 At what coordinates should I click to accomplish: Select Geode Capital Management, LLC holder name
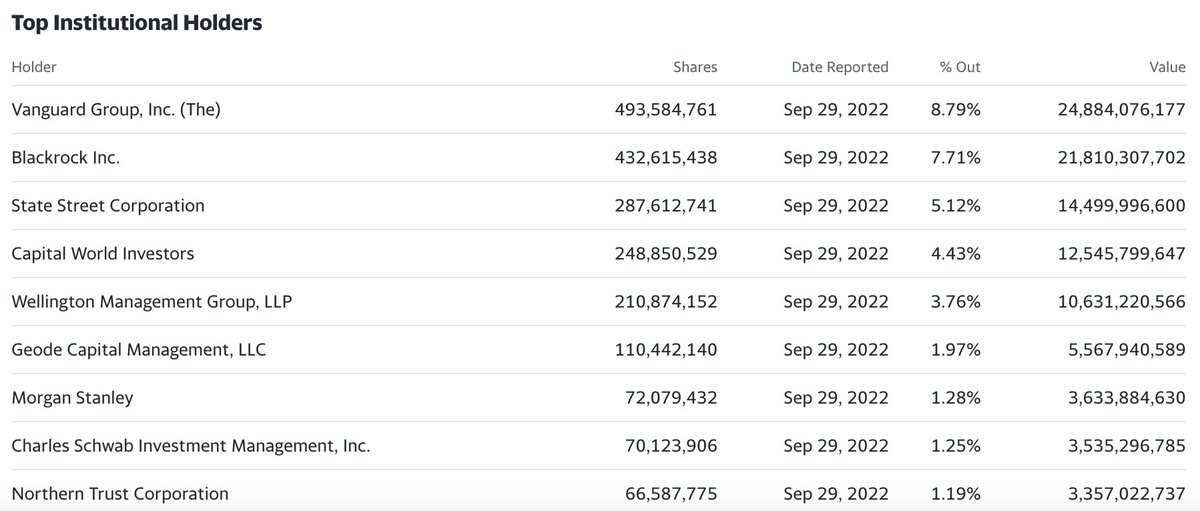139,350
